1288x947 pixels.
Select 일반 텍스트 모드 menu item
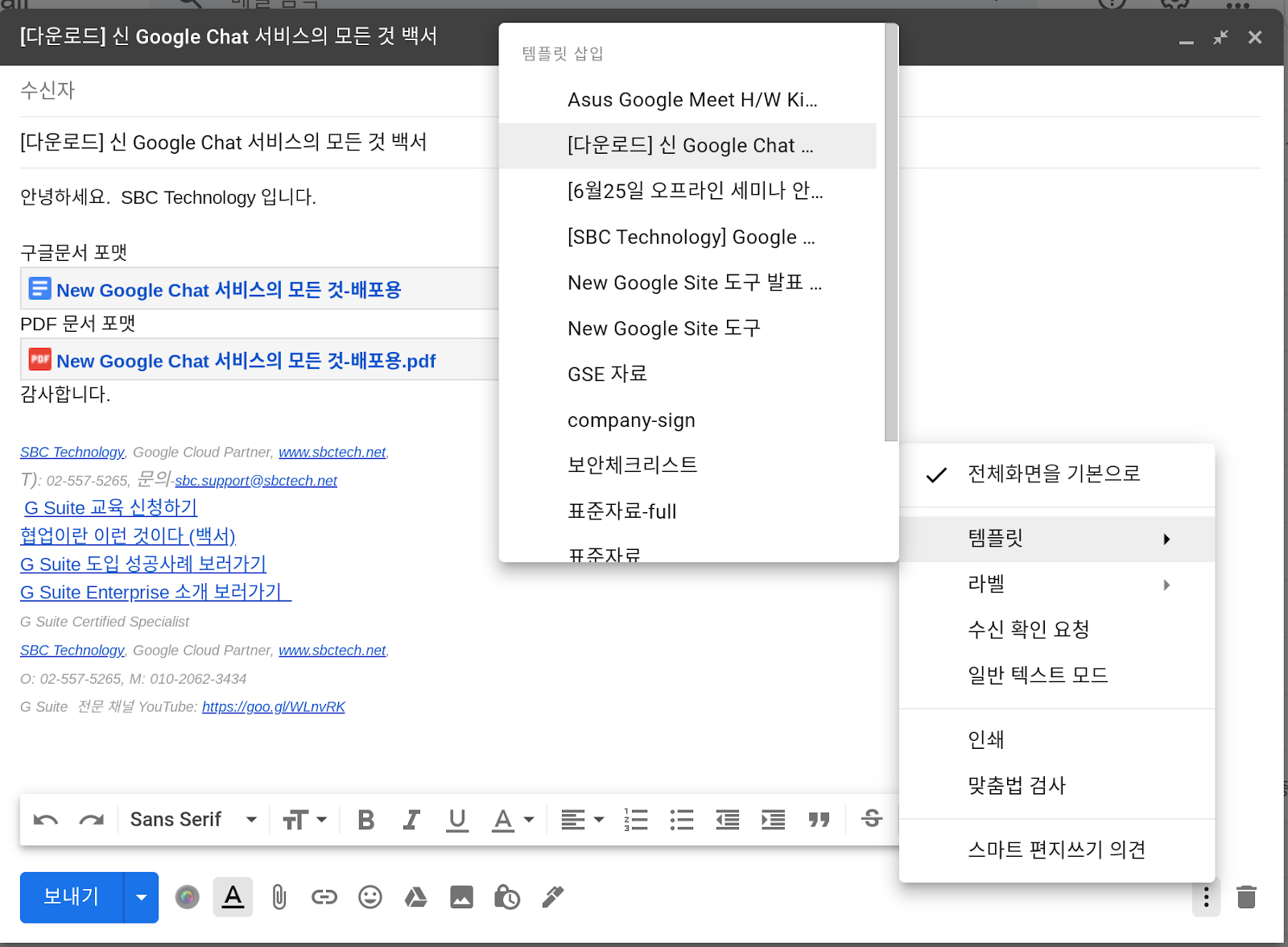click(1057, 676)
